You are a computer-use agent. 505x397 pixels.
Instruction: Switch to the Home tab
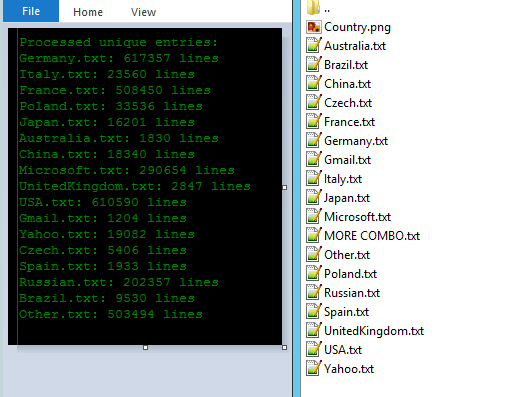point(88,12)
